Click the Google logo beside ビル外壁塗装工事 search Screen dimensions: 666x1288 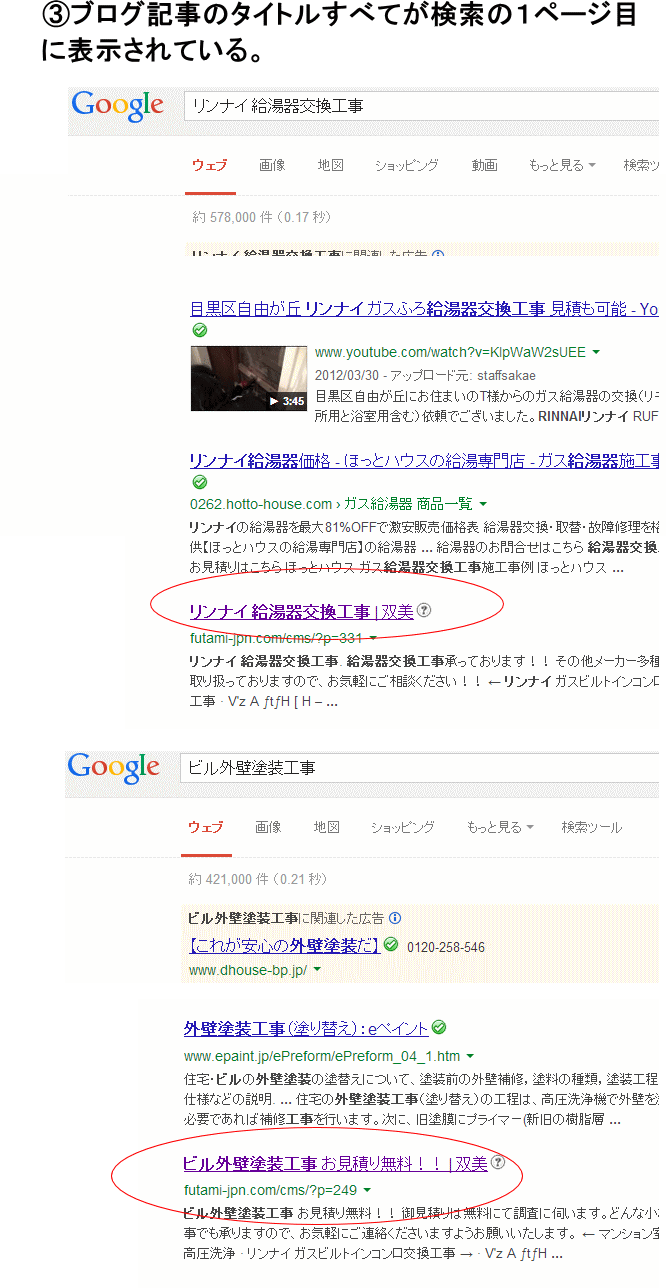[113, 767]
